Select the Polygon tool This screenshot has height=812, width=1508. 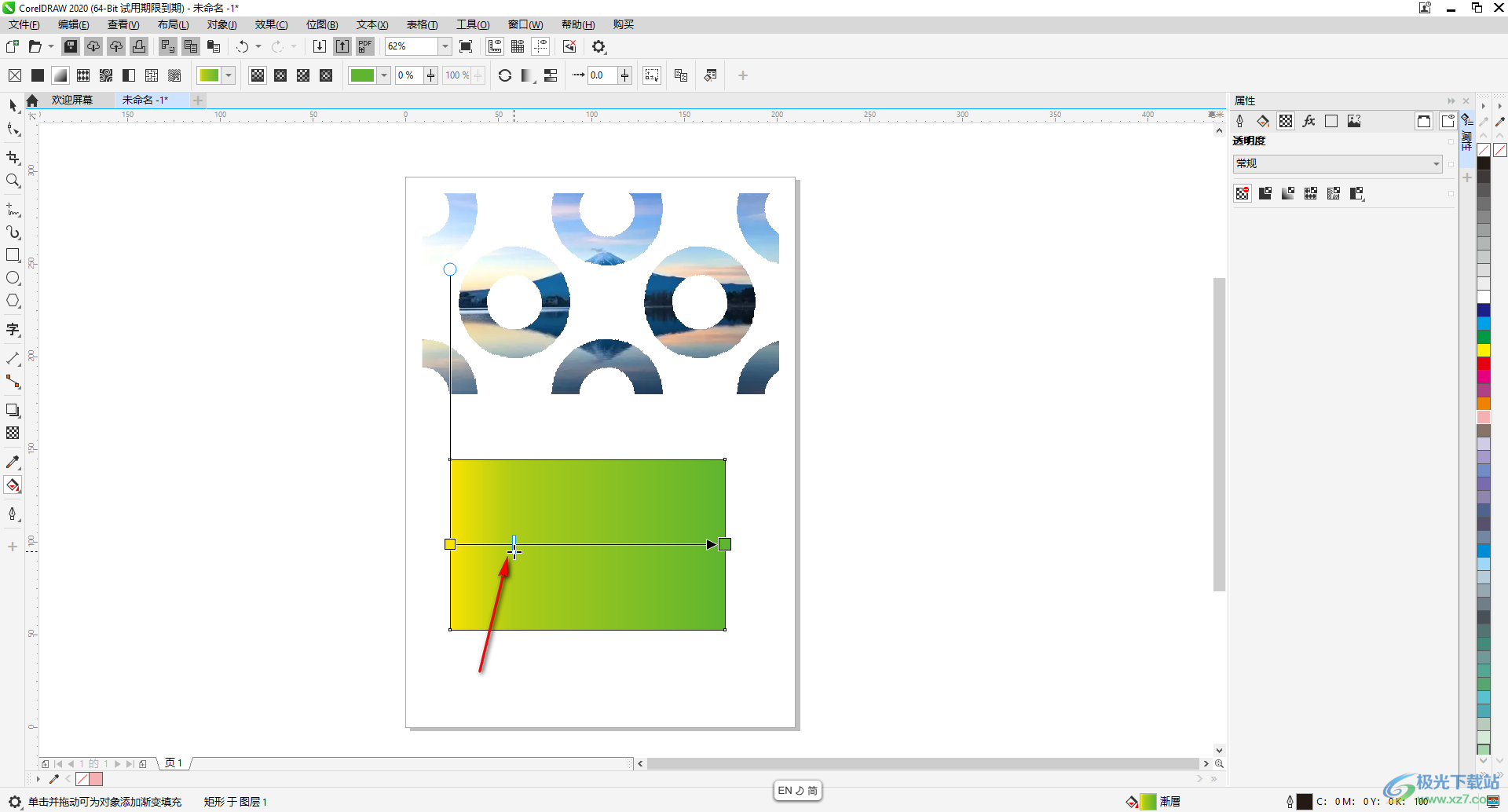13,301
